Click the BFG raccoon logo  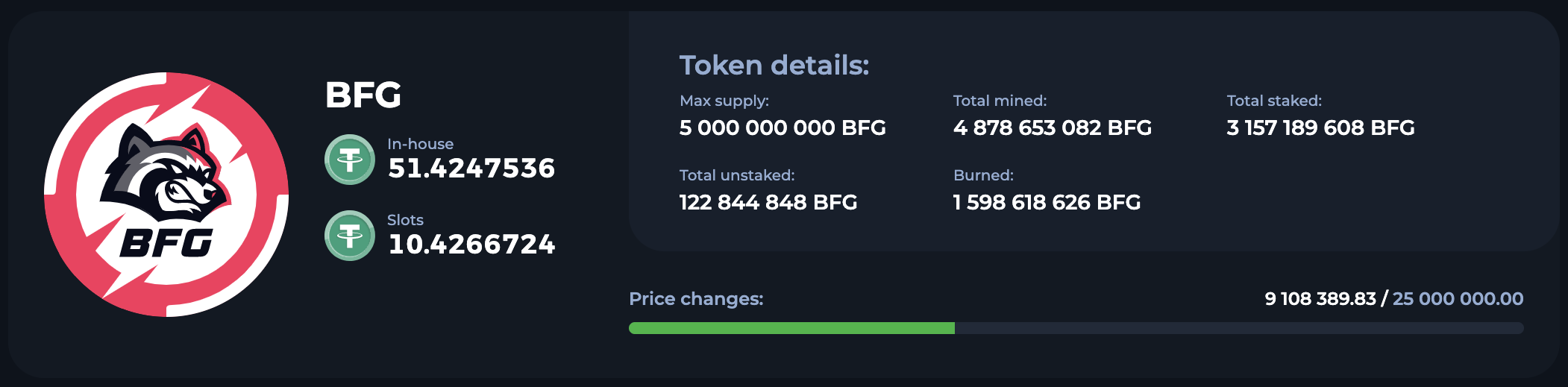tap(166, 195)
